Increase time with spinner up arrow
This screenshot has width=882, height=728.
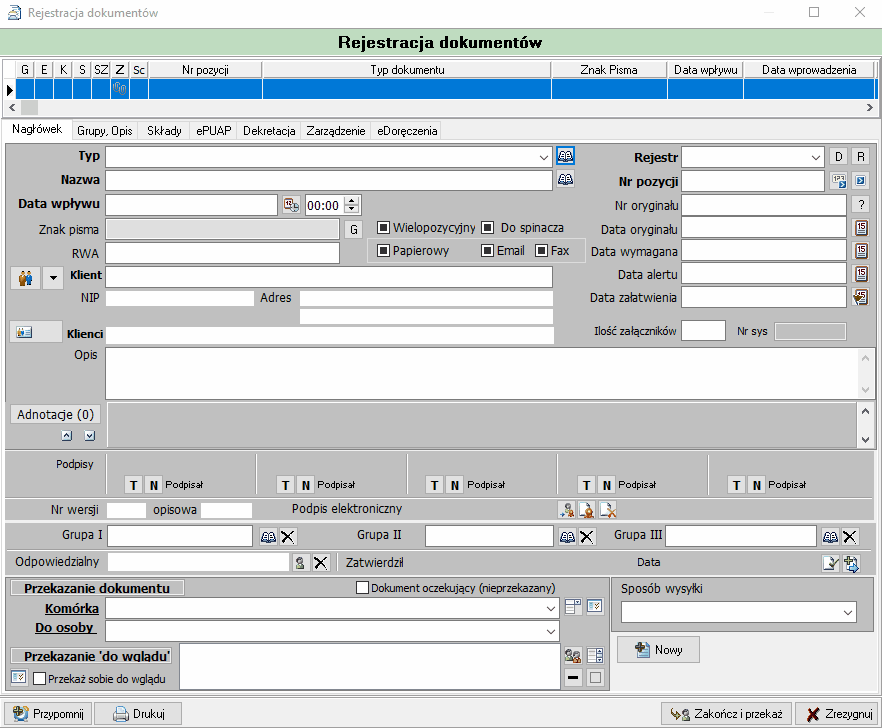point(352,201)
